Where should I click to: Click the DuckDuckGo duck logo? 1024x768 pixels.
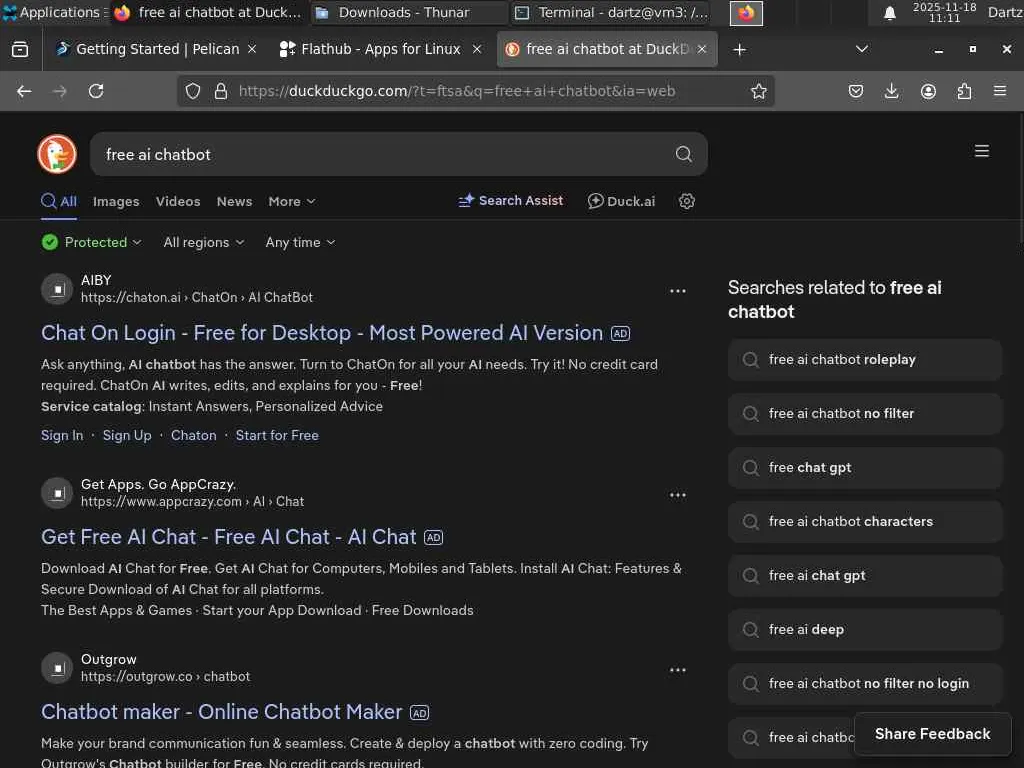click(x=57, y=154)
